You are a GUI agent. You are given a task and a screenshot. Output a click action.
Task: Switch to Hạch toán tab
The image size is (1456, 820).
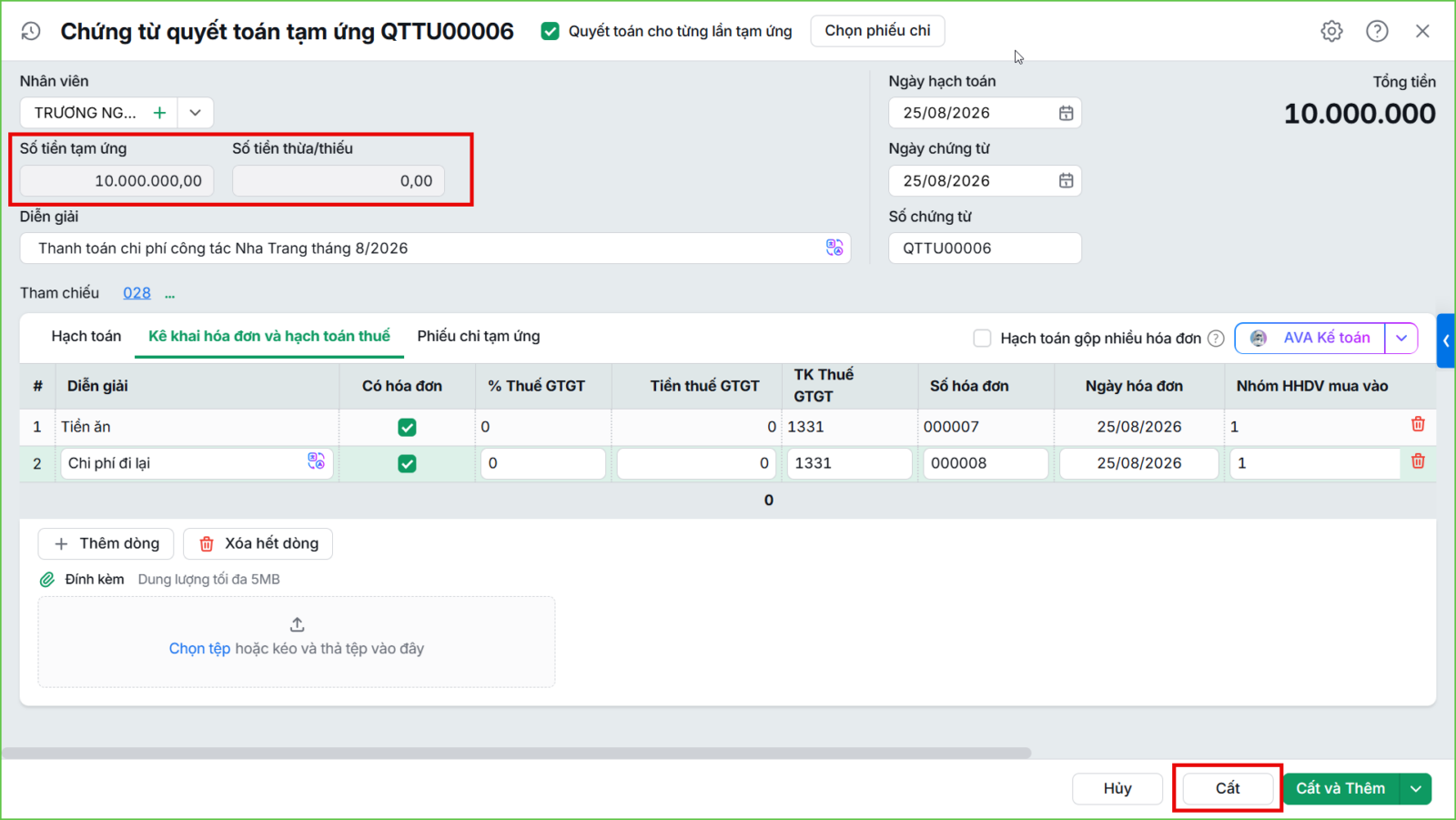click(86, 336)
